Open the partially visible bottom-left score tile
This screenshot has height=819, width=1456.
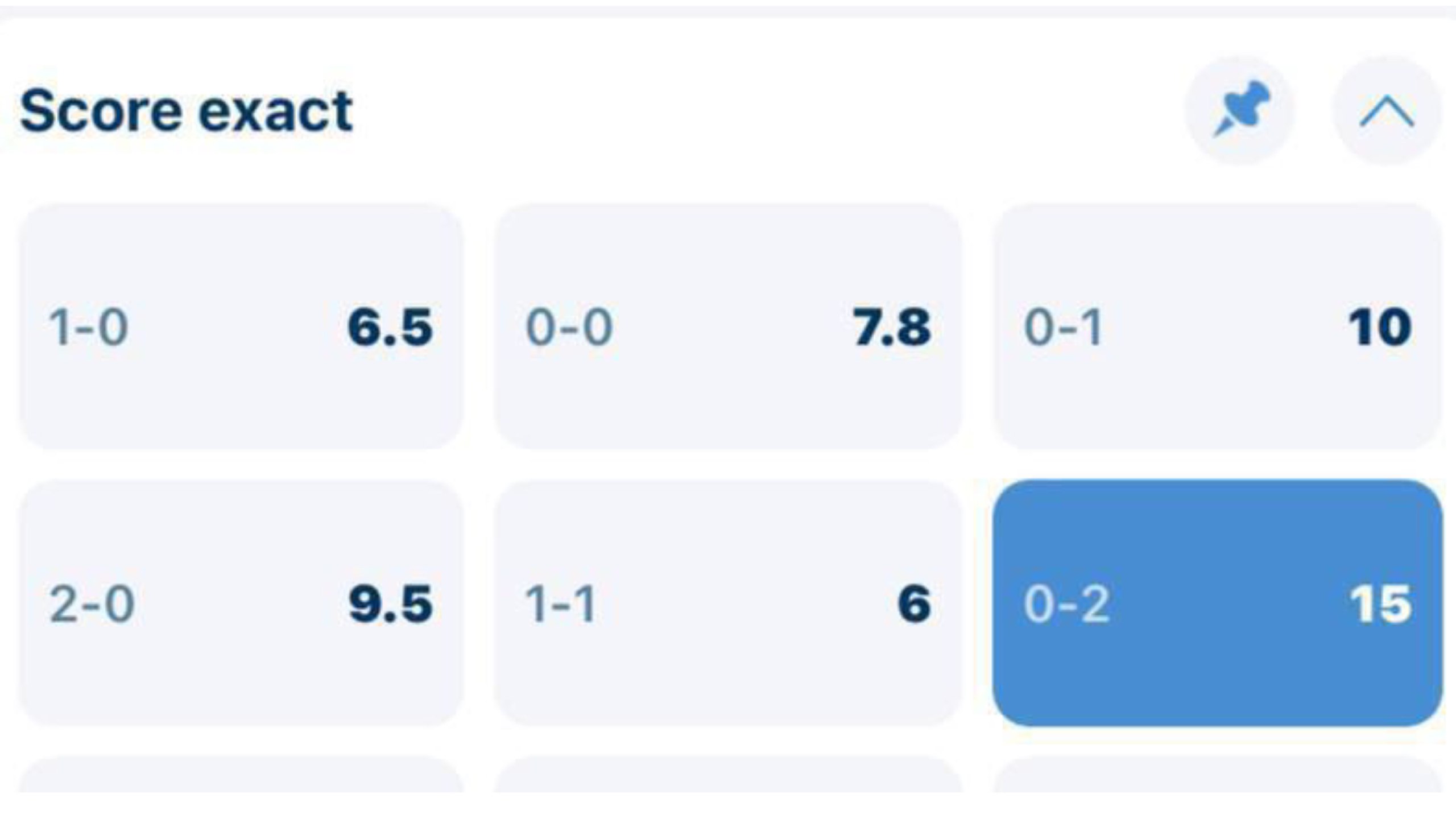coord(242,775)
